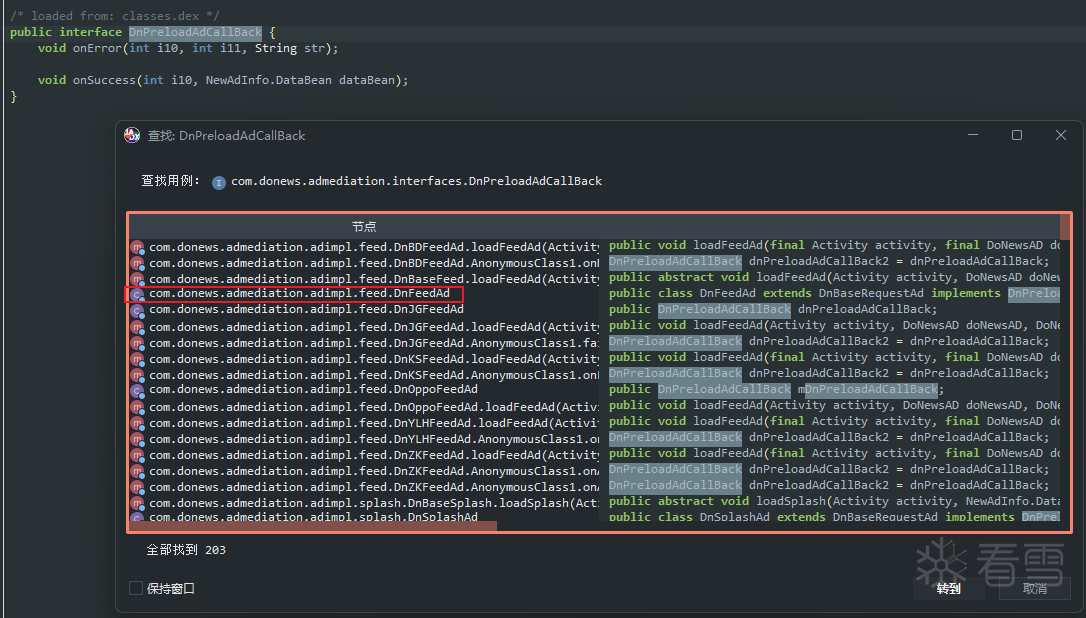Select row text com.donews.admediation.adimpl.feed.DnJGFeedAd
Image resolution: width=1086 pixels, height=618 pixels.
click(x=306, y=309)
